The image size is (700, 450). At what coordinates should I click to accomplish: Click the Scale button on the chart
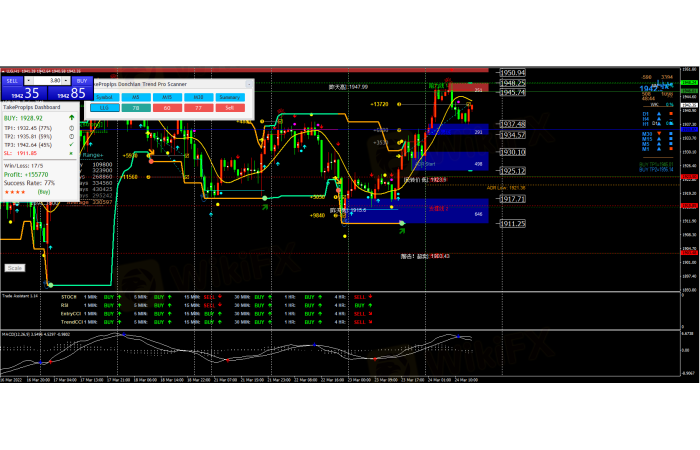pos(14,267)
